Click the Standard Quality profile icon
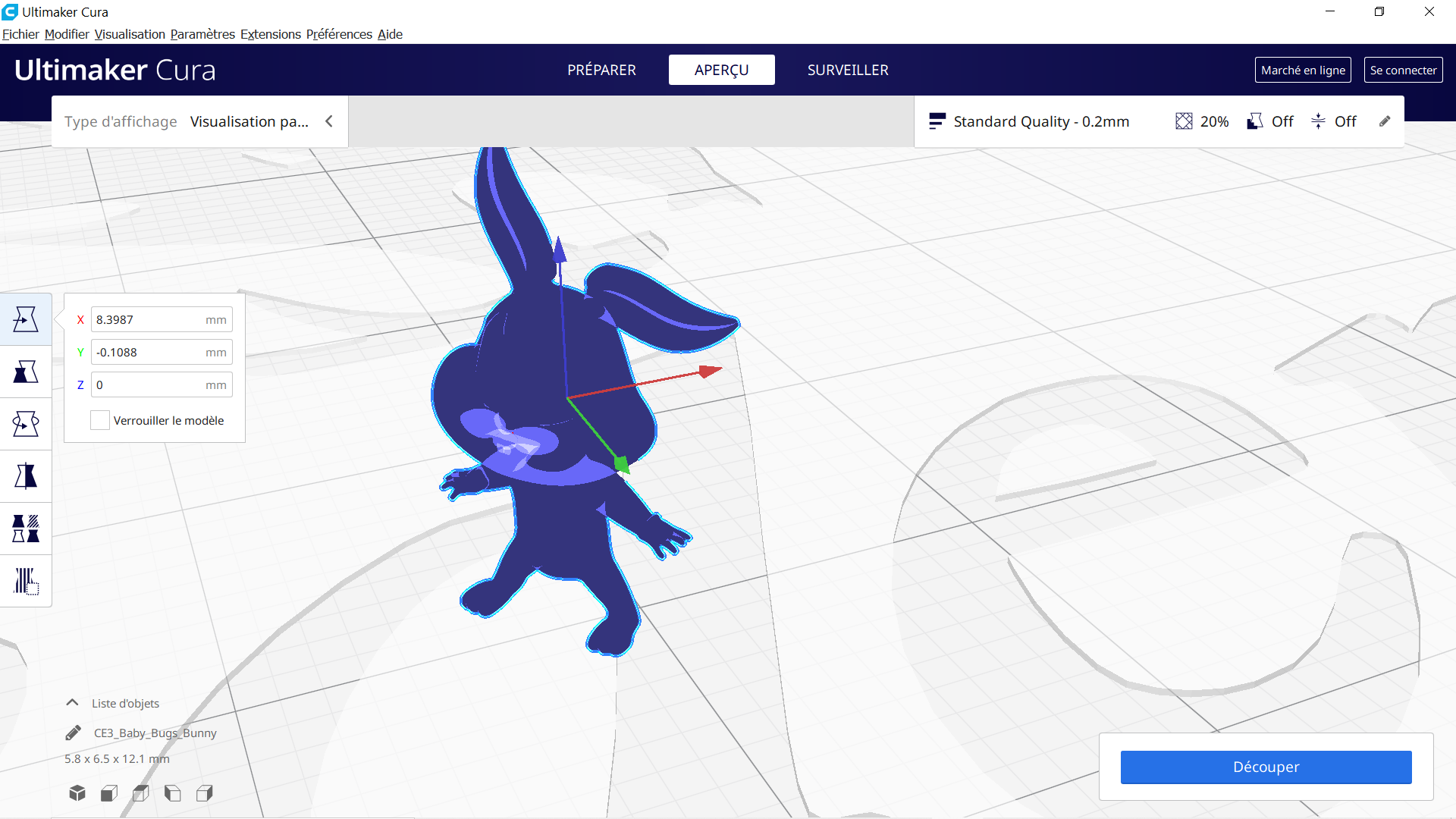Image resolution: width=1456 pixels, height=819 pixels. [937, 121]
